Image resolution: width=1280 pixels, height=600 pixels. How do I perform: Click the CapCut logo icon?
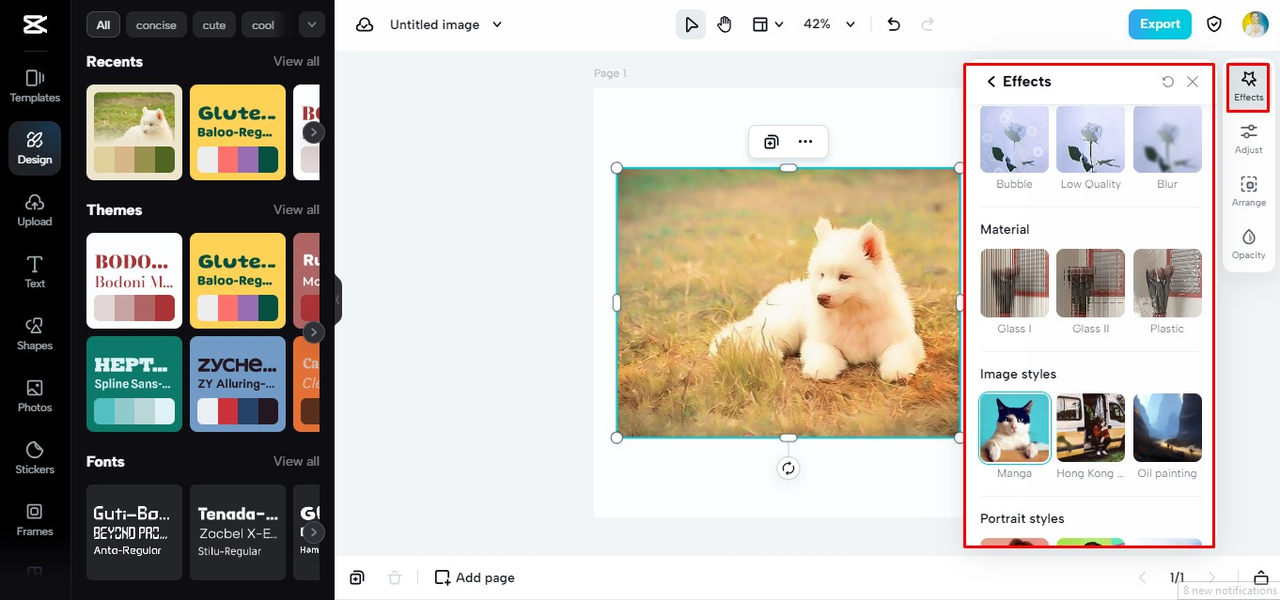[34, 25]
